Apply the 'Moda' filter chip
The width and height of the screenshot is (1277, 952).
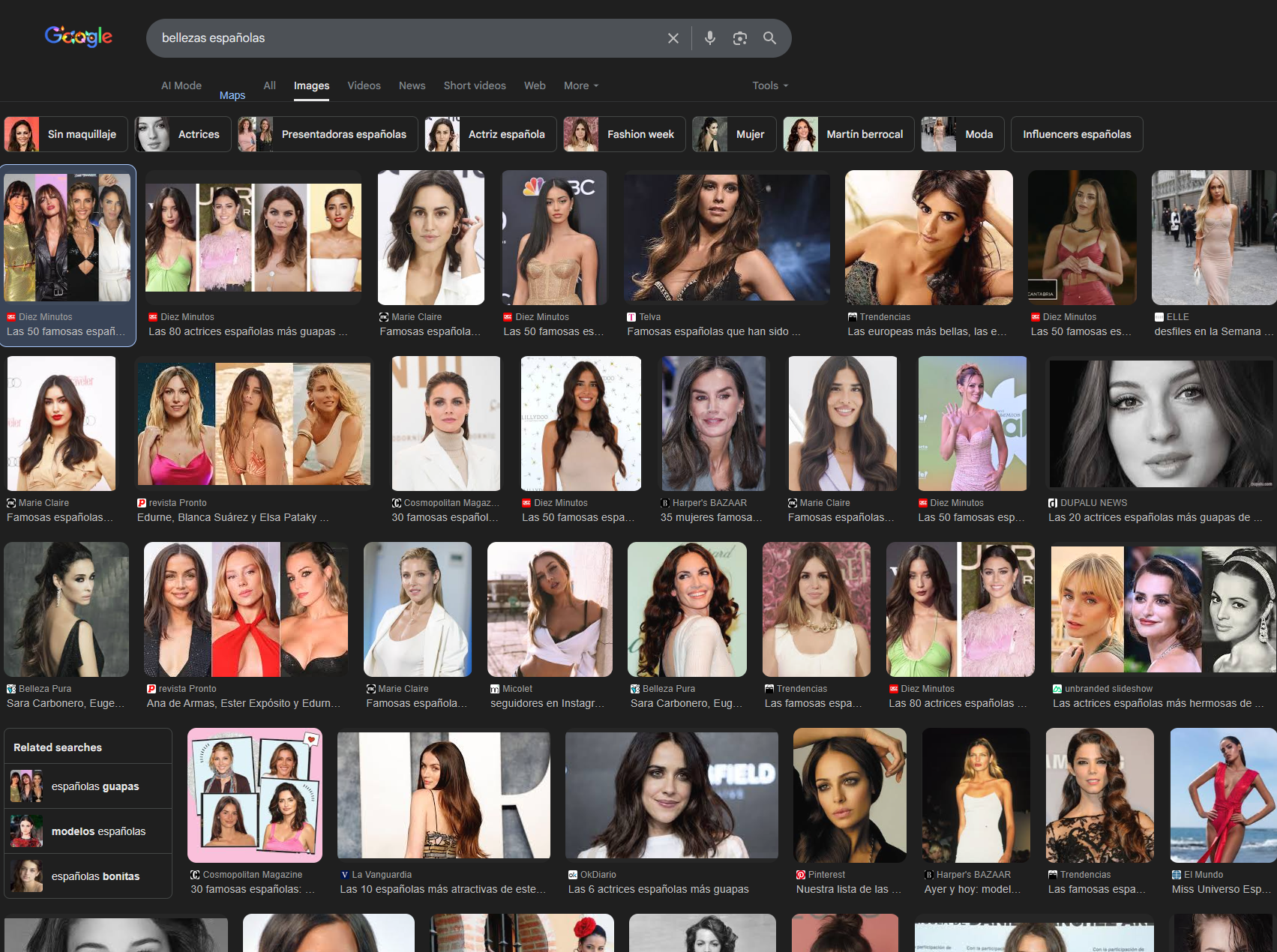click(x=963, y=134)
